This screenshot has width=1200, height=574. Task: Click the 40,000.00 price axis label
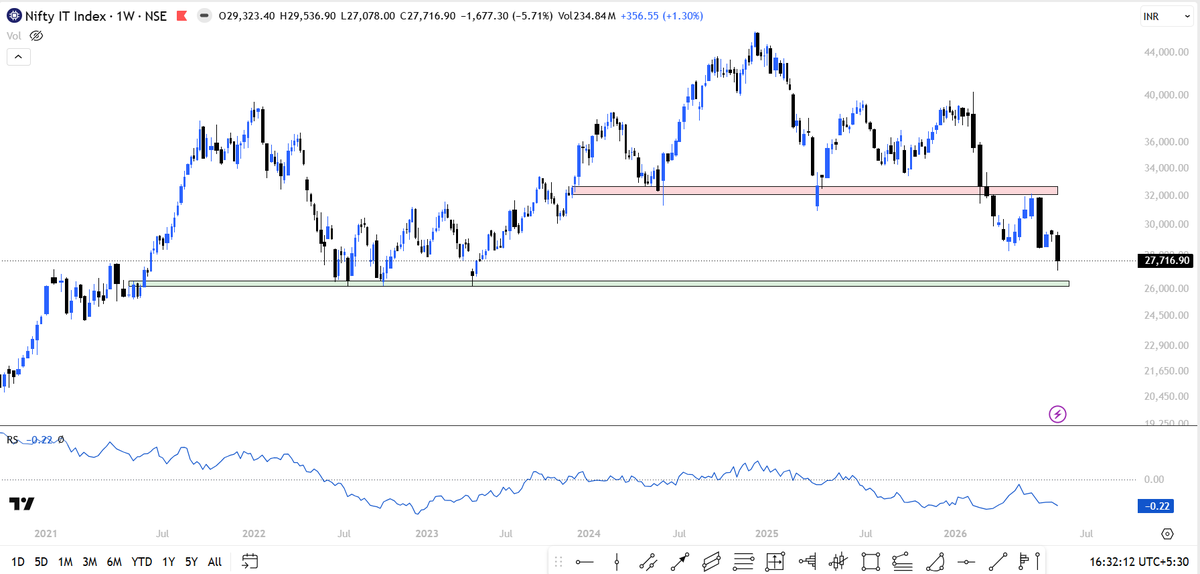pos(1166,96)
